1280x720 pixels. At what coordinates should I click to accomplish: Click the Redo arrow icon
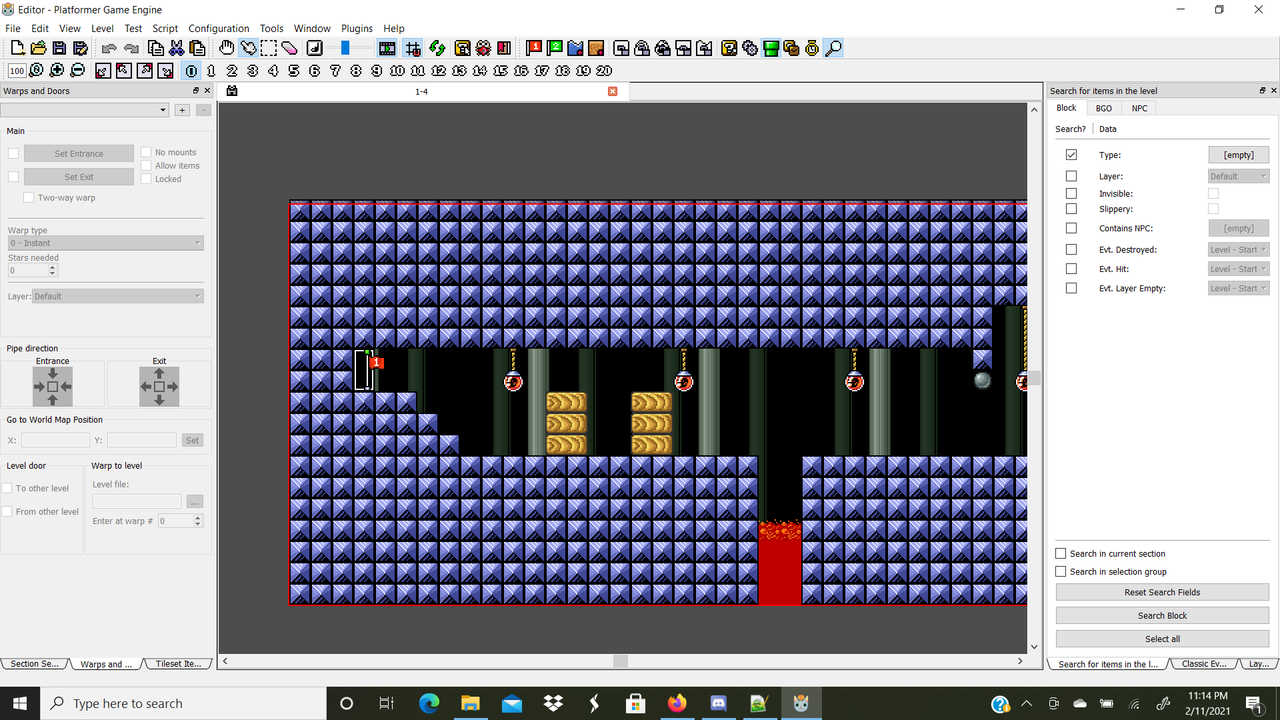tap(131, 47)
